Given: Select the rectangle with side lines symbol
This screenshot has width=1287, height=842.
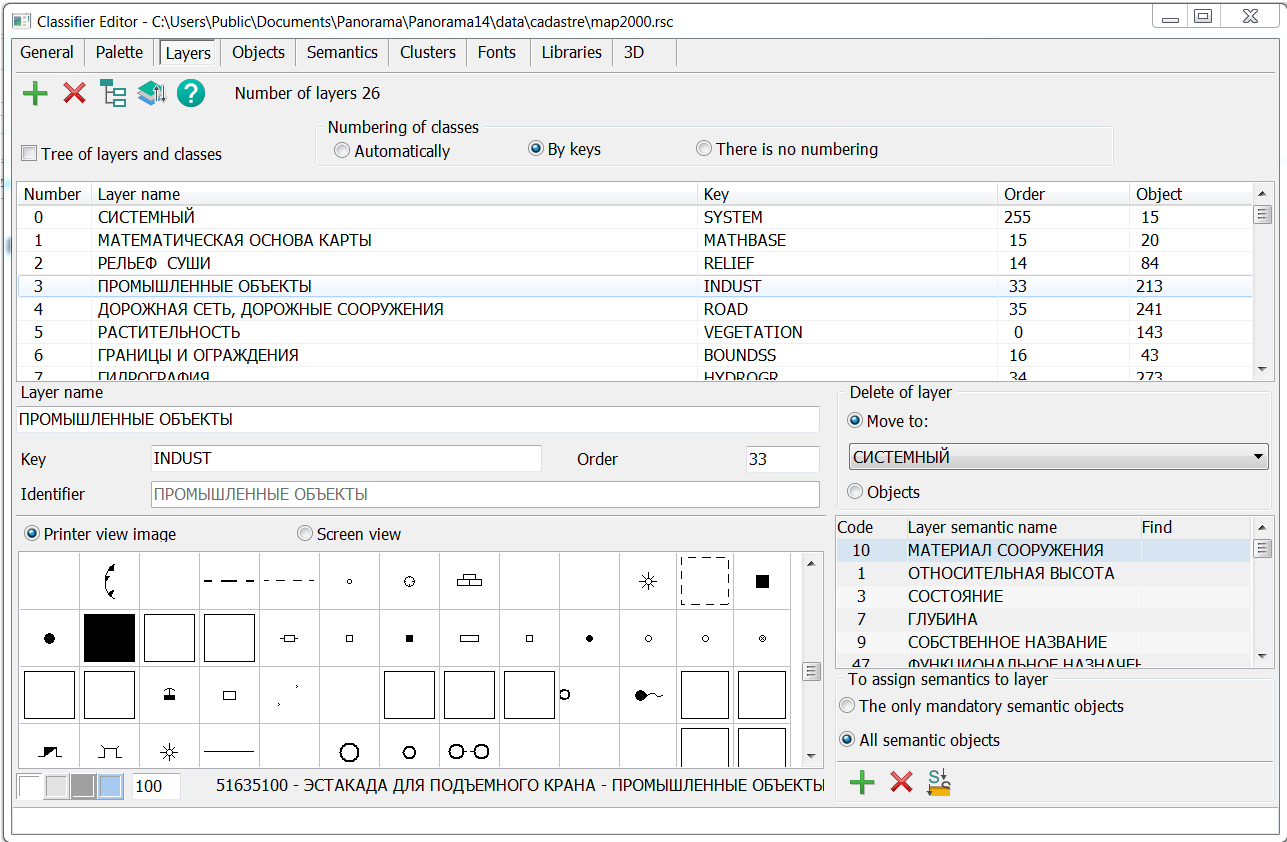Looking at the screenshot, I should click(x=289, y=638).
